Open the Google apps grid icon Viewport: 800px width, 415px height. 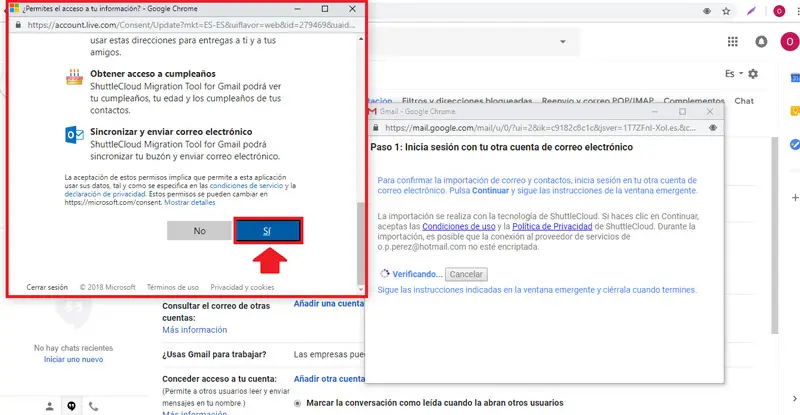(x=733, y=42)
